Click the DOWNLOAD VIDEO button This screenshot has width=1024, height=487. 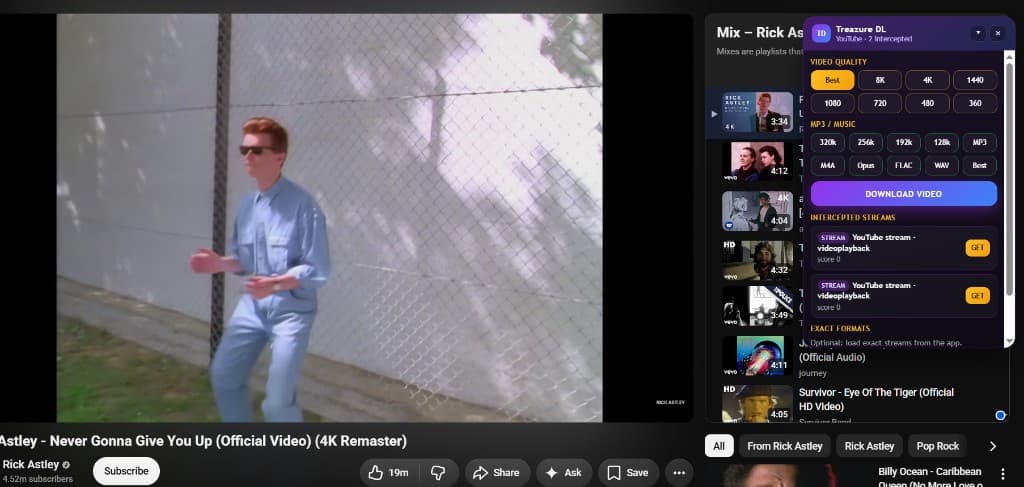point(903,194)
